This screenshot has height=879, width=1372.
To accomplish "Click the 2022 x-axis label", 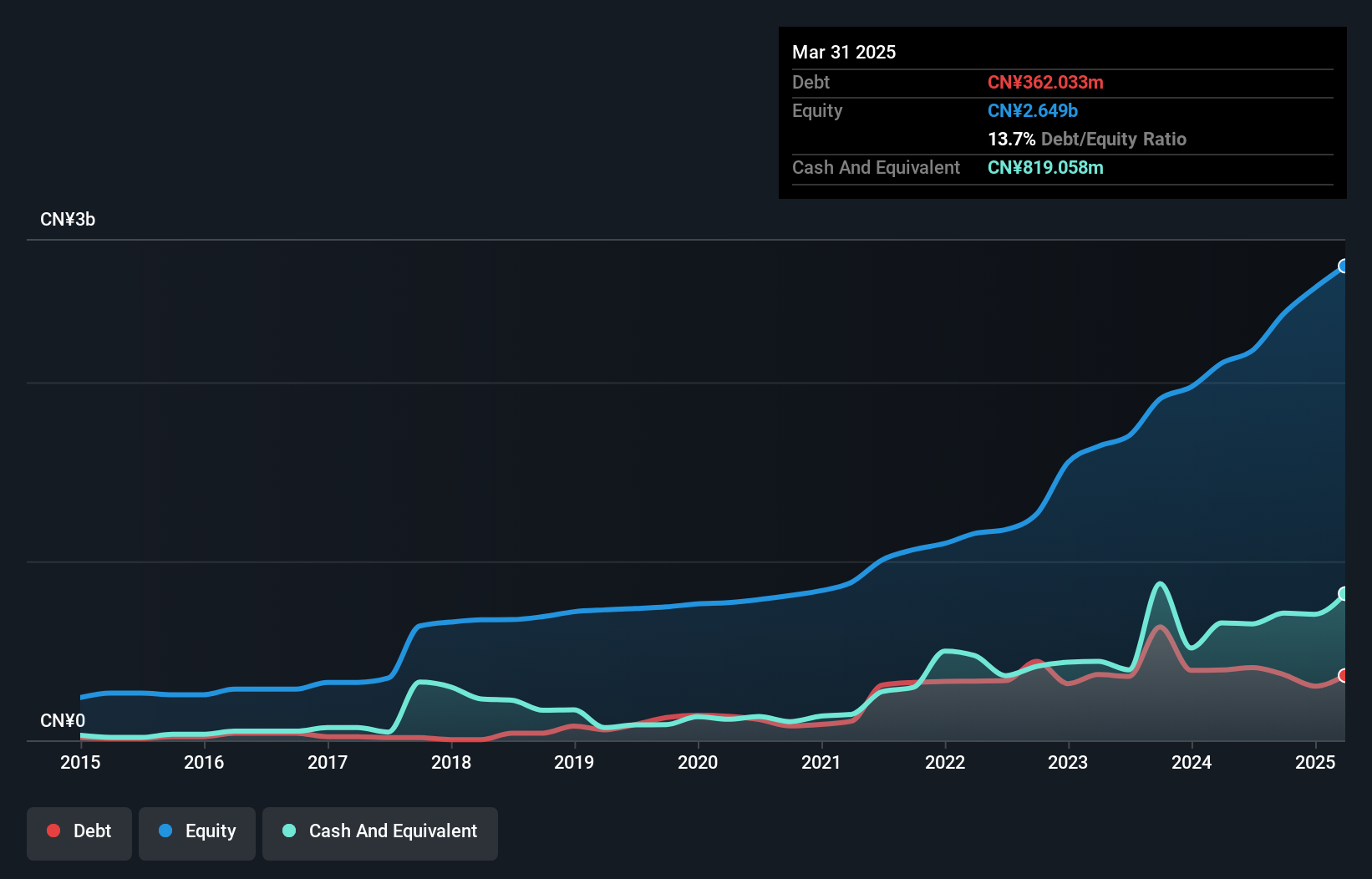I will pos(945,762).
